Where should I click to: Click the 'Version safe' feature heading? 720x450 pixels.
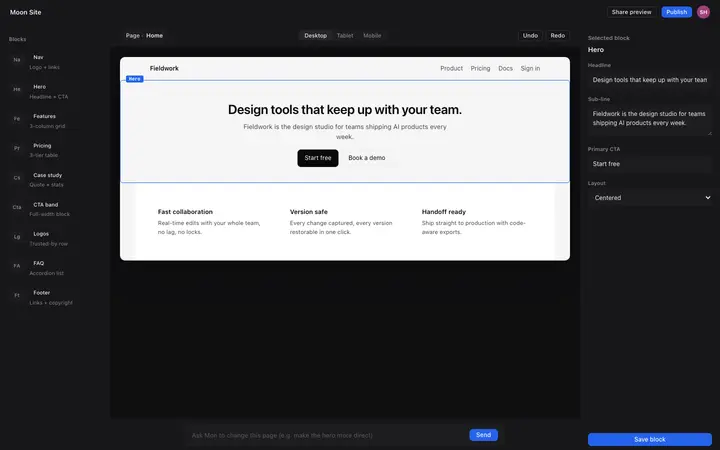(x=309, y=212)
